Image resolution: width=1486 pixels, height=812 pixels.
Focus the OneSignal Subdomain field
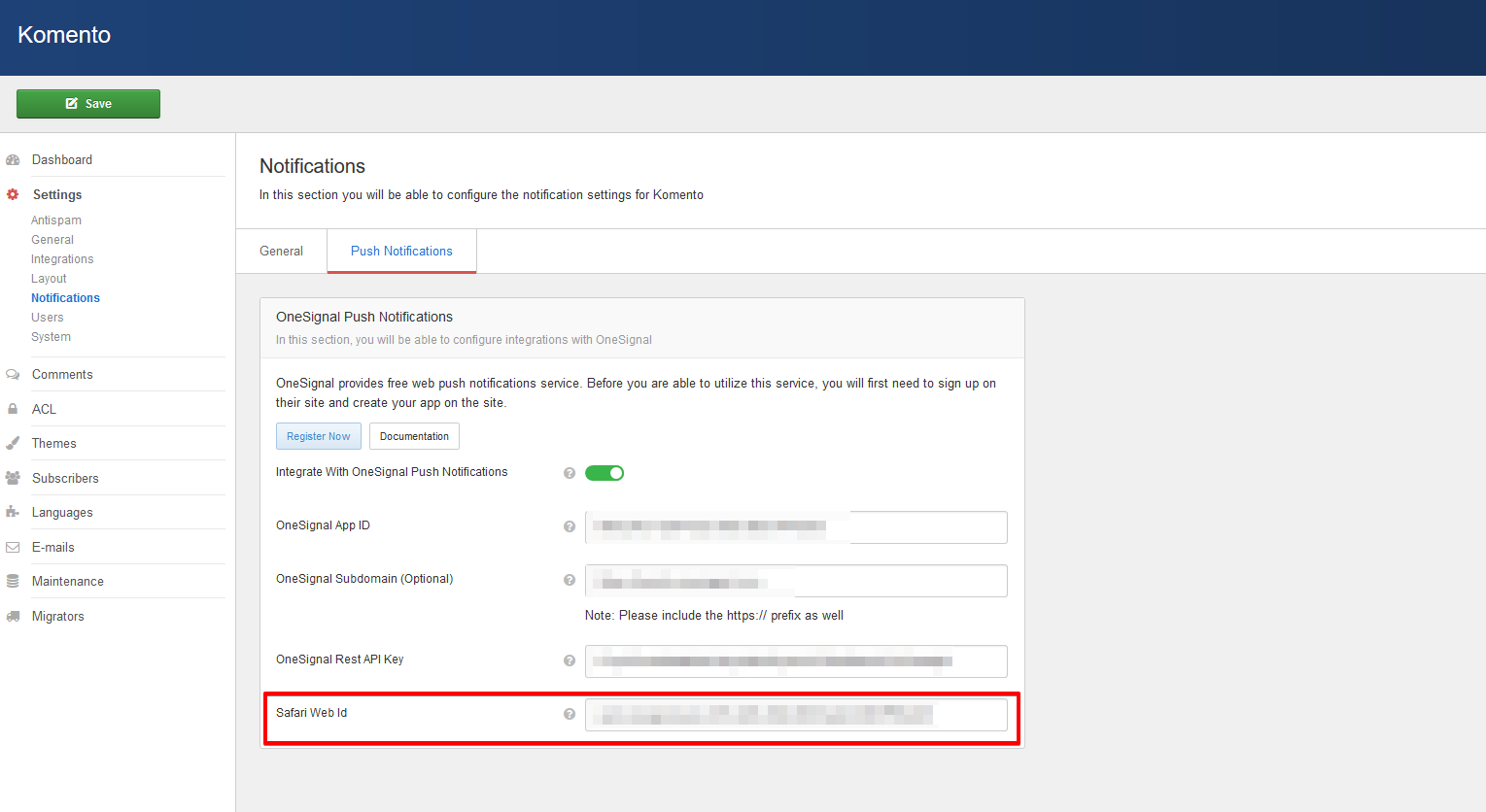tap(796, 581)
